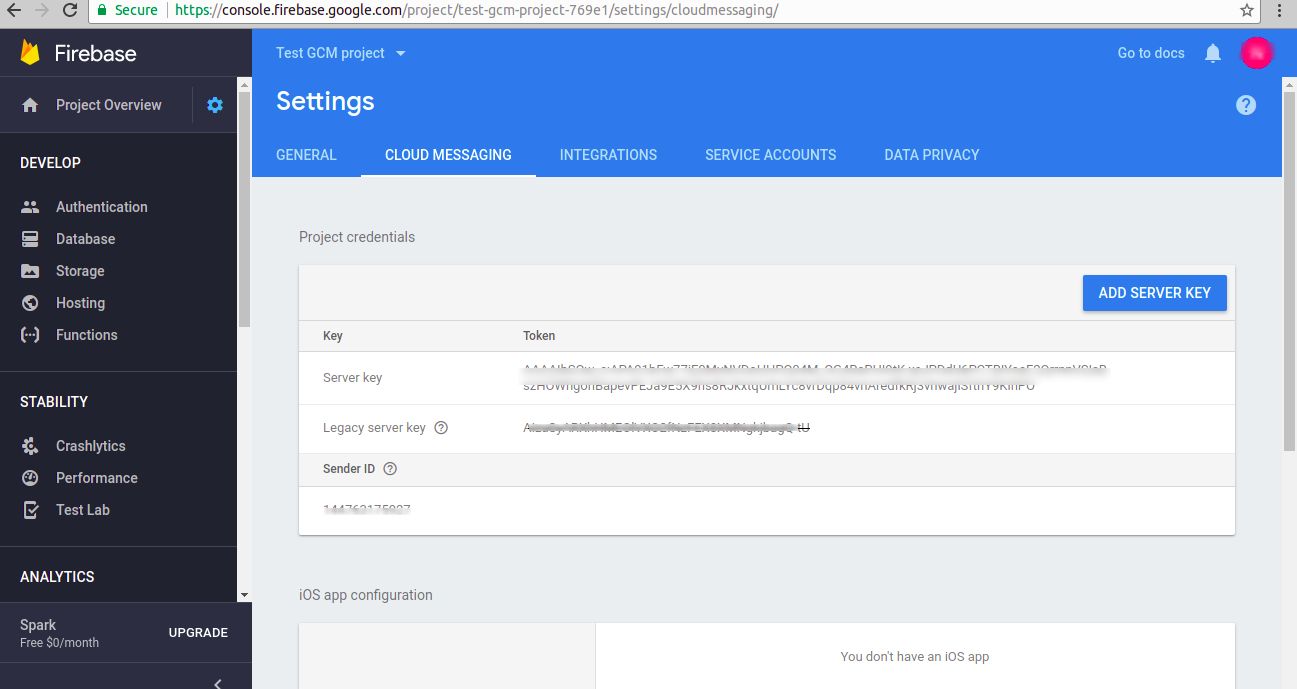Go forward with browser forward arrow
The width and height of the screenshot is (1297, 689).
(x=41, y=10)
